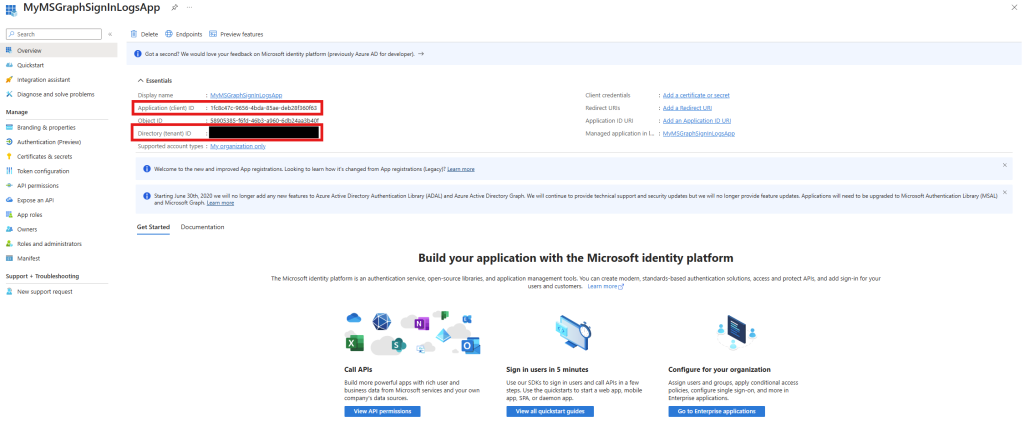Click the Owners people icon
Viewport: 1024px width, 436px height.
tap(9, 229)
